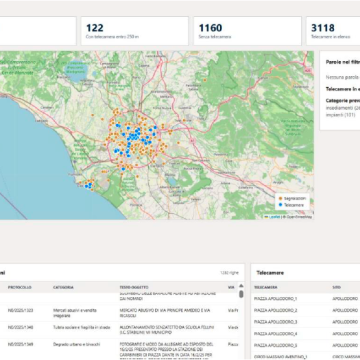Click the 'insediamenti' category entry
Screen dimensions: 360x360
click(343, 108)
